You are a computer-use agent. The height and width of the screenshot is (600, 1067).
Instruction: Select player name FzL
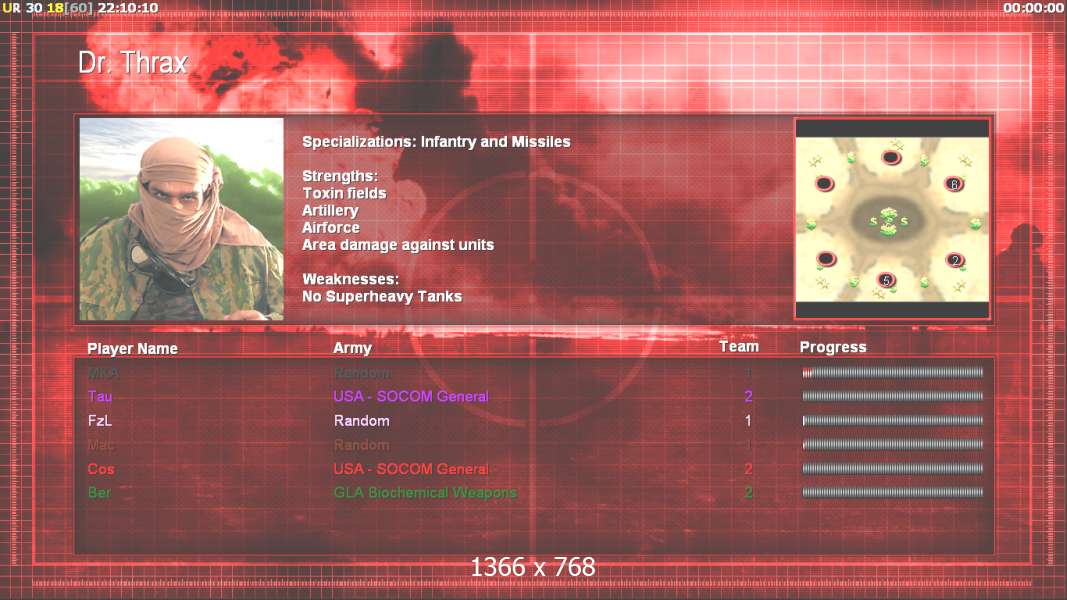[x=100, y=420]
